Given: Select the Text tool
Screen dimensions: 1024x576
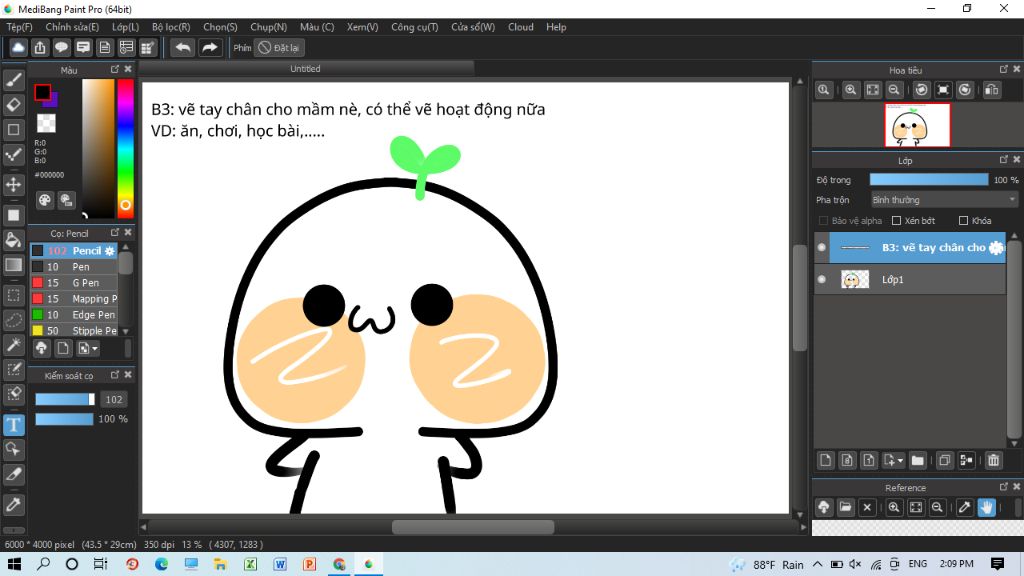Looking at the screenshot, I should [14, 425].
